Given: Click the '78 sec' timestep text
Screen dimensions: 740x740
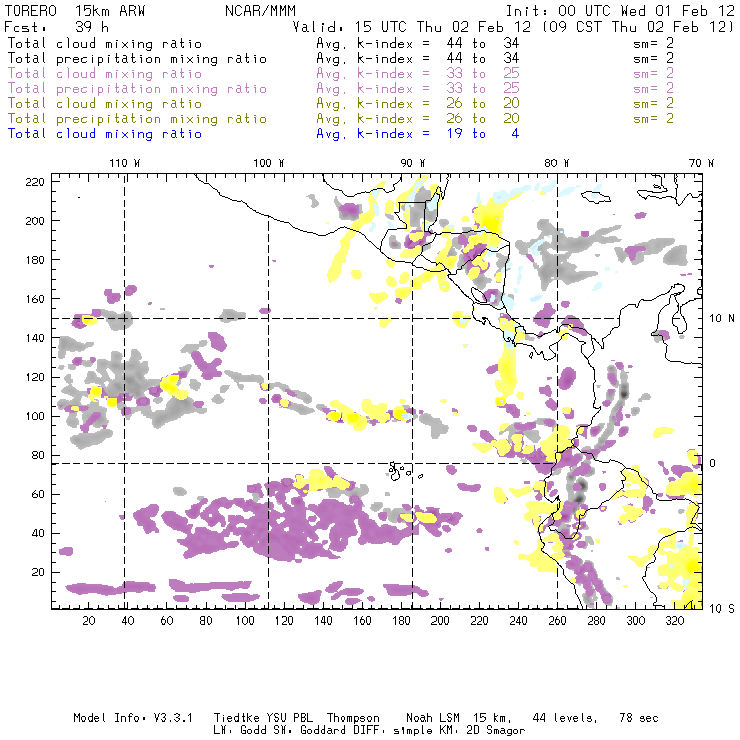Looking at the screenshot, I should [639, 718].
